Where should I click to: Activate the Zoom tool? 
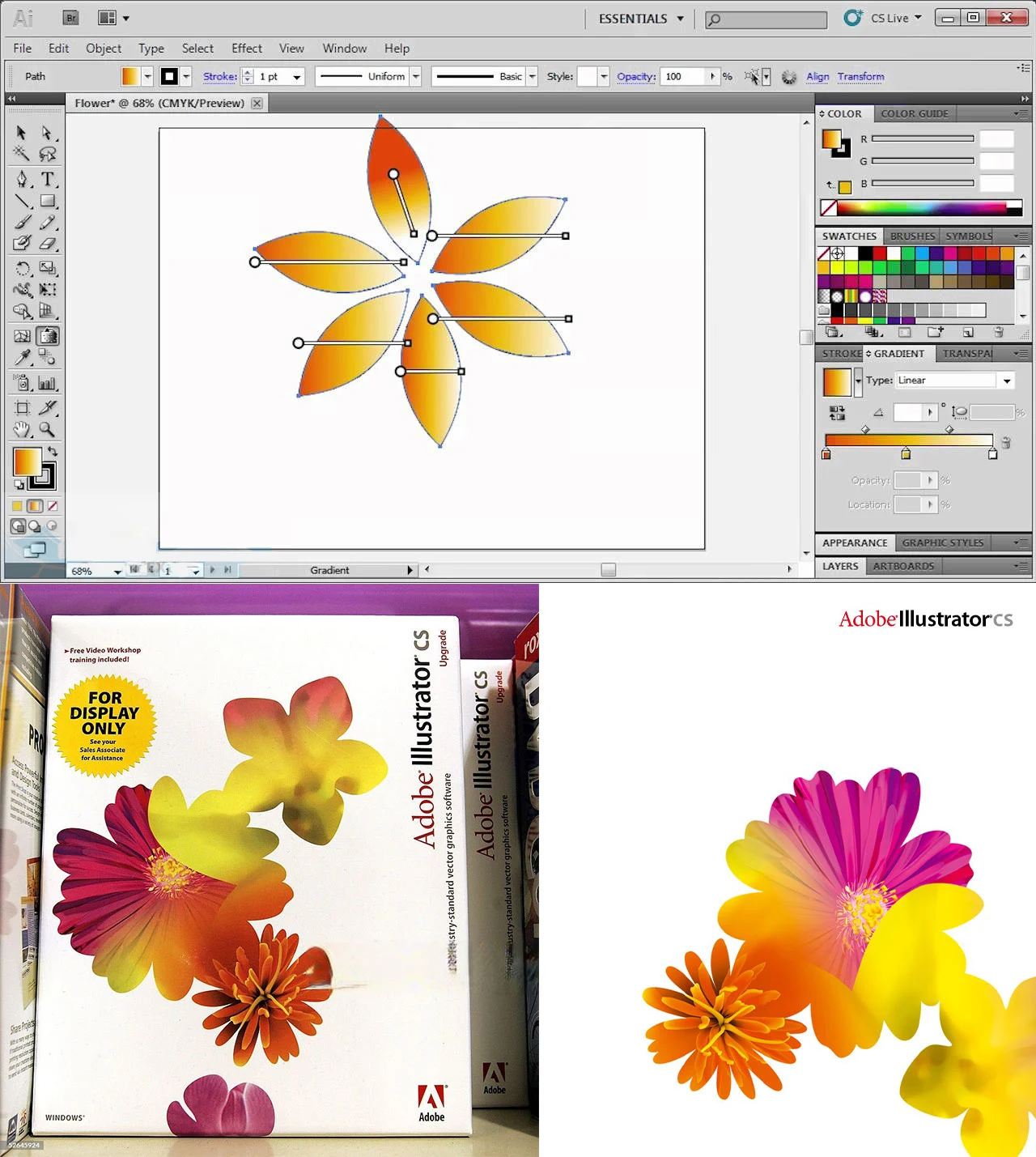[x=46, y=427]
